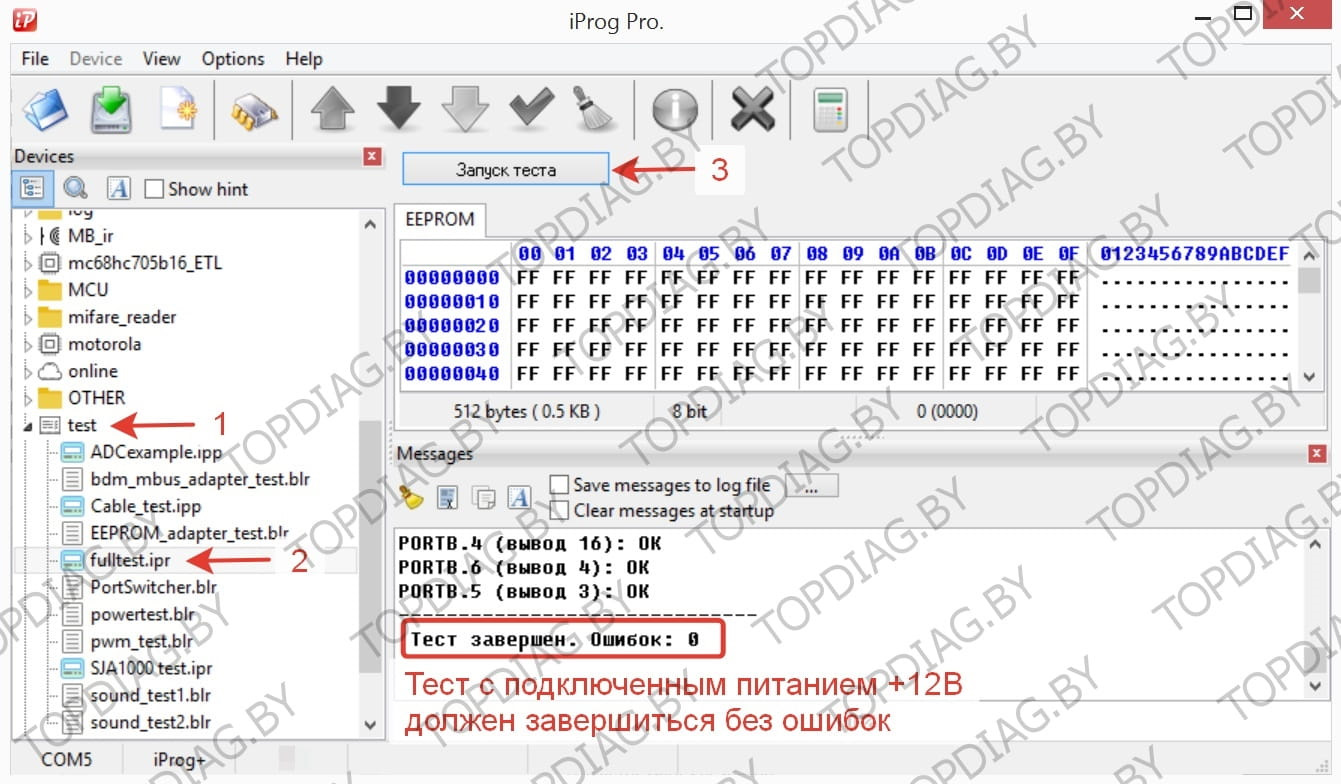
Task: Expand the MCU folder node
Action: click(28, 290)
